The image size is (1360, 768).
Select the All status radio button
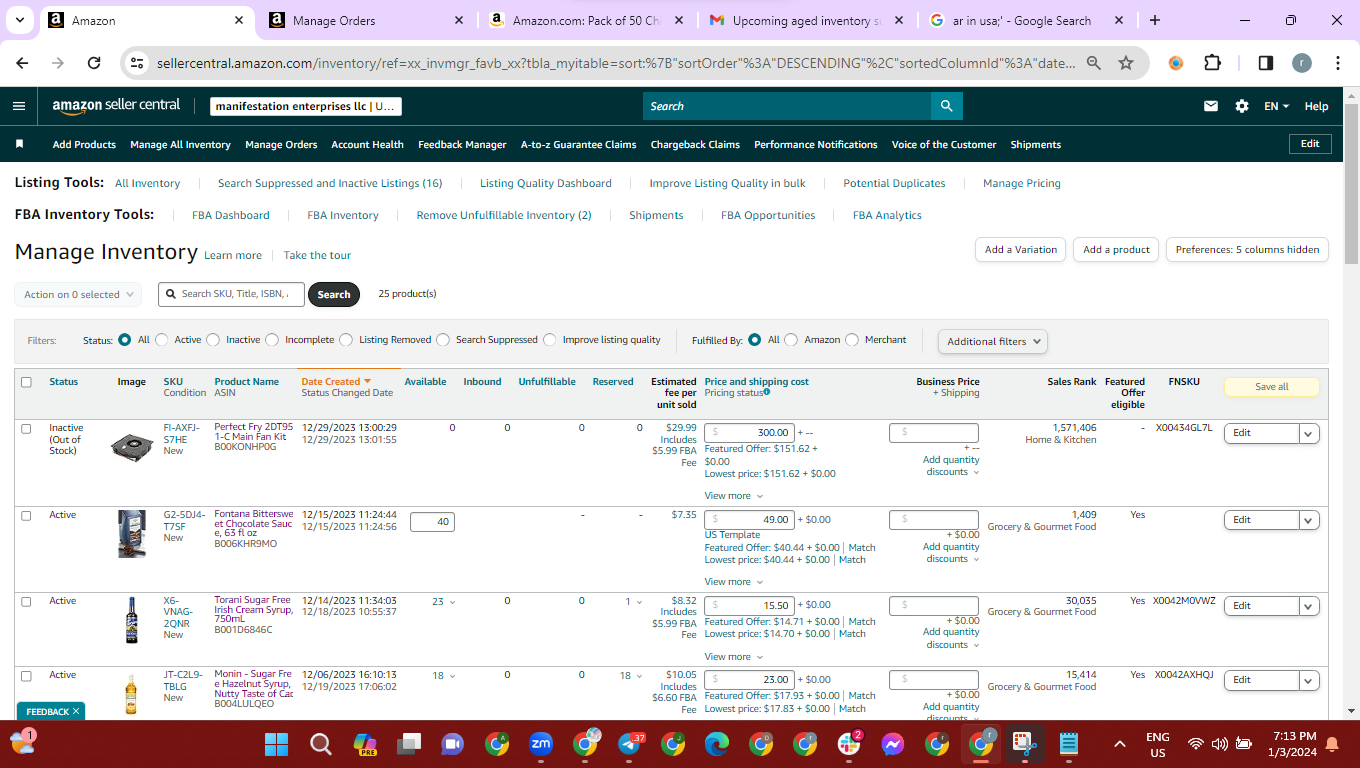[x=125, y=340]
